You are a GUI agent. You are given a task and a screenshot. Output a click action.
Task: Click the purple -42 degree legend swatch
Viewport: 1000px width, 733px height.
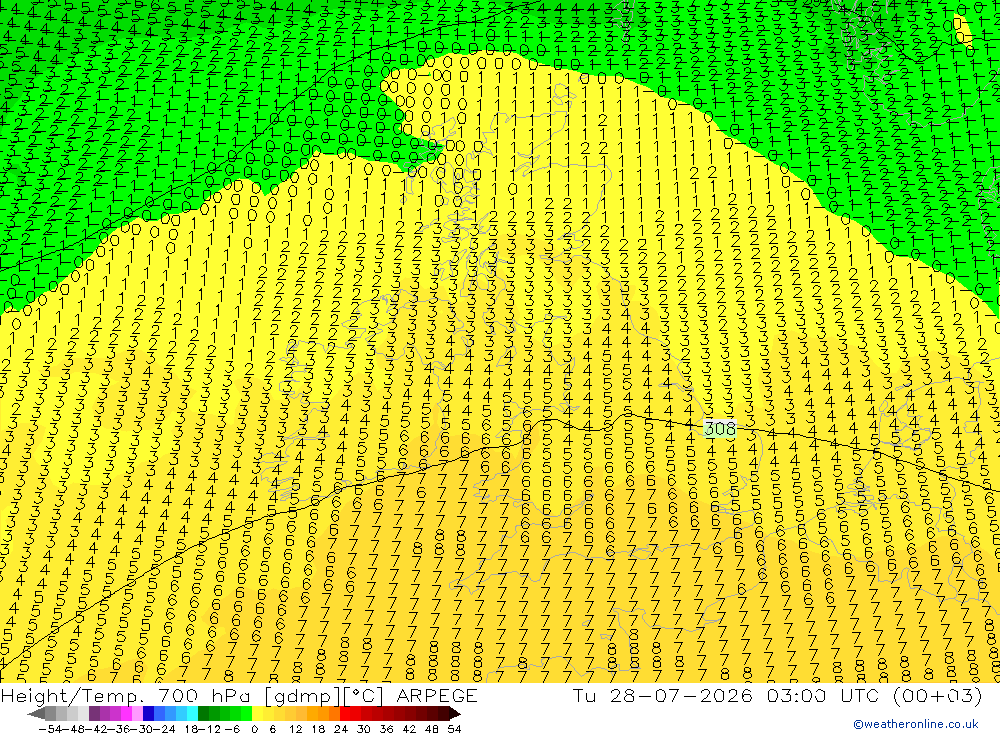(94, 713)
